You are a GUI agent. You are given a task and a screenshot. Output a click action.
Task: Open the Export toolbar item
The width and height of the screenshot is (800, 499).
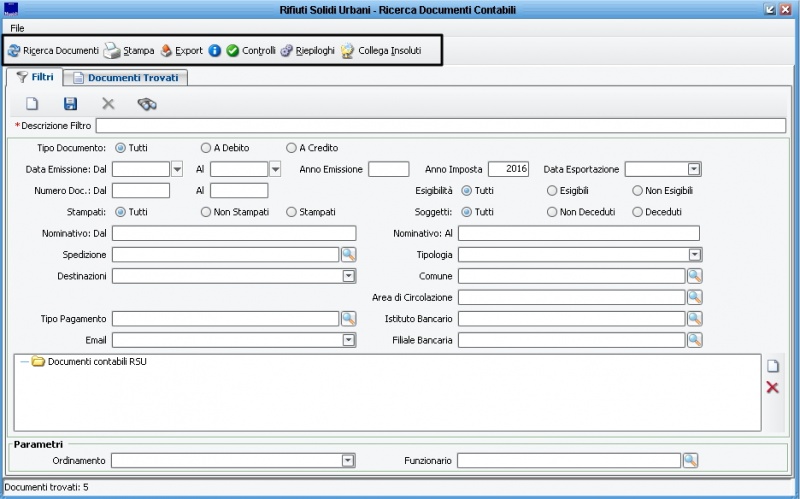pos(181,50)
